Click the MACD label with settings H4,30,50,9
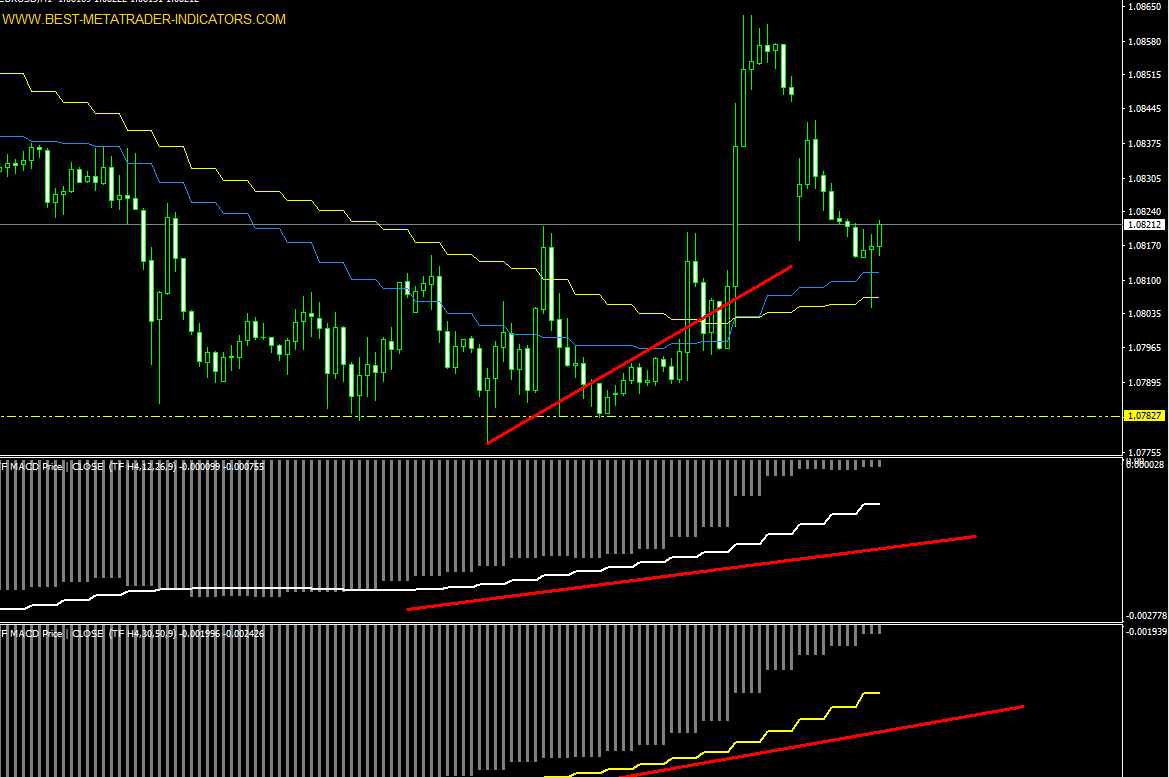Image resolution: width=1169 pixels, height=777 pixels. 133,634
